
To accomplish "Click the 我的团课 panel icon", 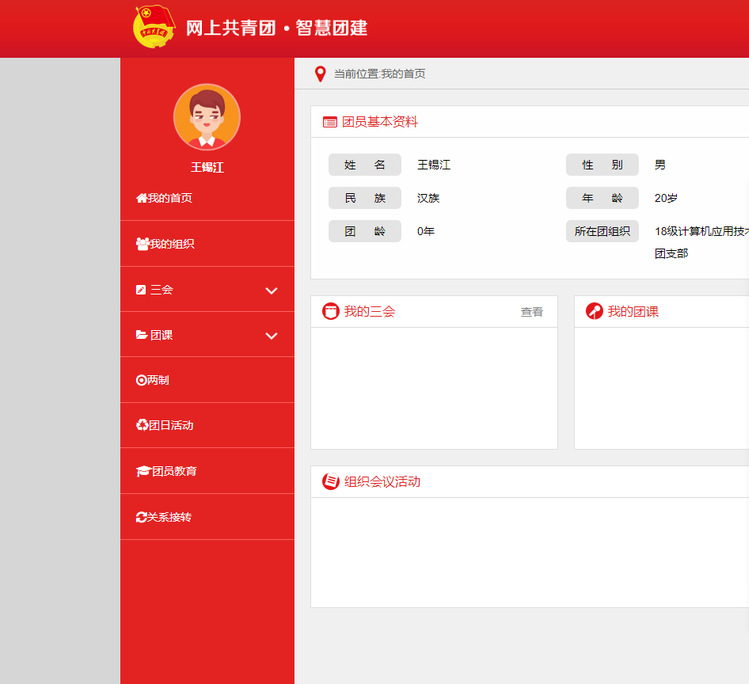I will point(594,312).
